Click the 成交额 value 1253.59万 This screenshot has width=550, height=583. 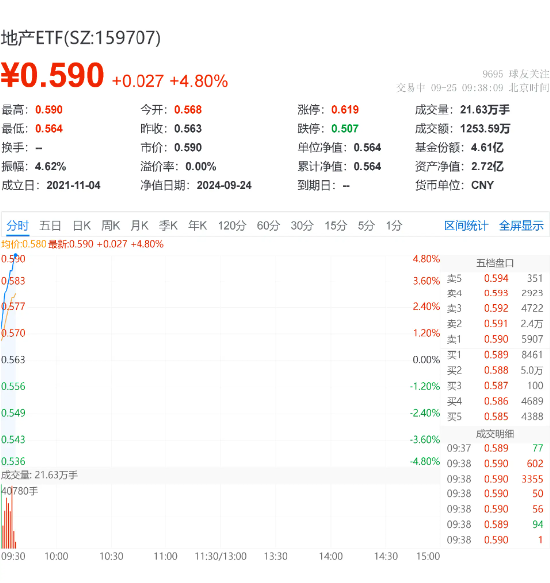(x=485, y=129)
